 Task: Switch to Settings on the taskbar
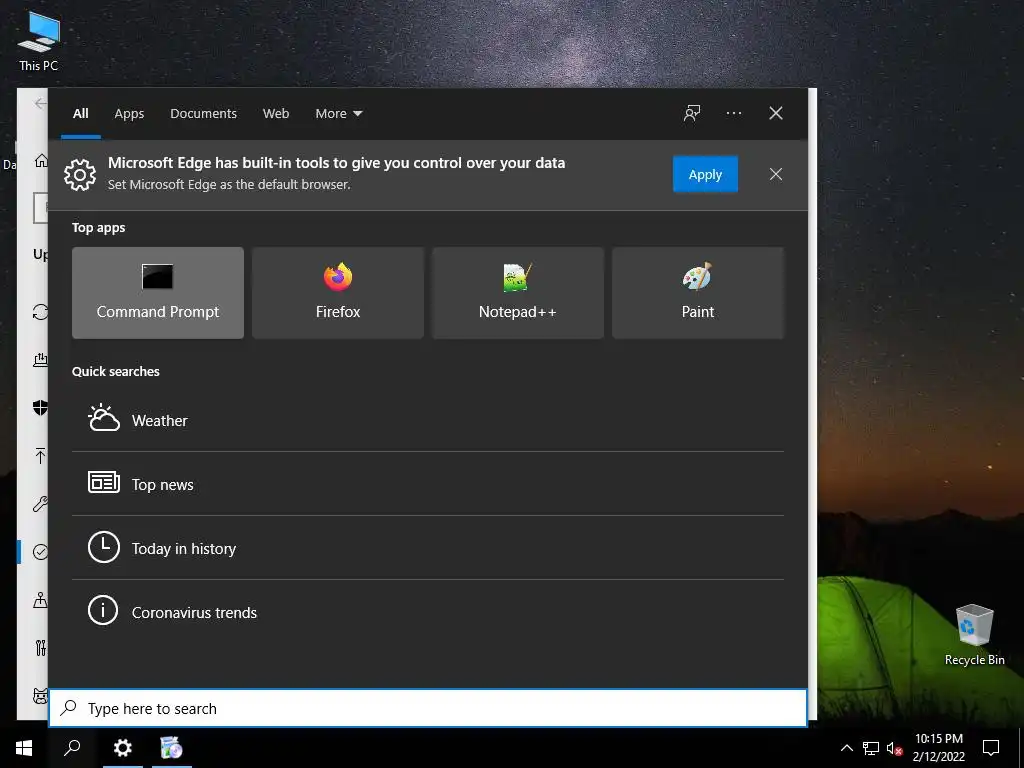pyautogui.click(x=122, y=748)
